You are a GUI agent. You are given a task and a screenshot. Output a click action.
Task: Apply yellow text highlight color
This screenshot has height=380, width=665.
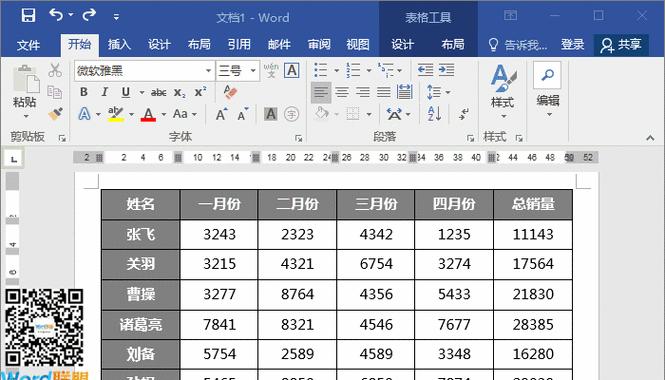[x=115, y=114]
